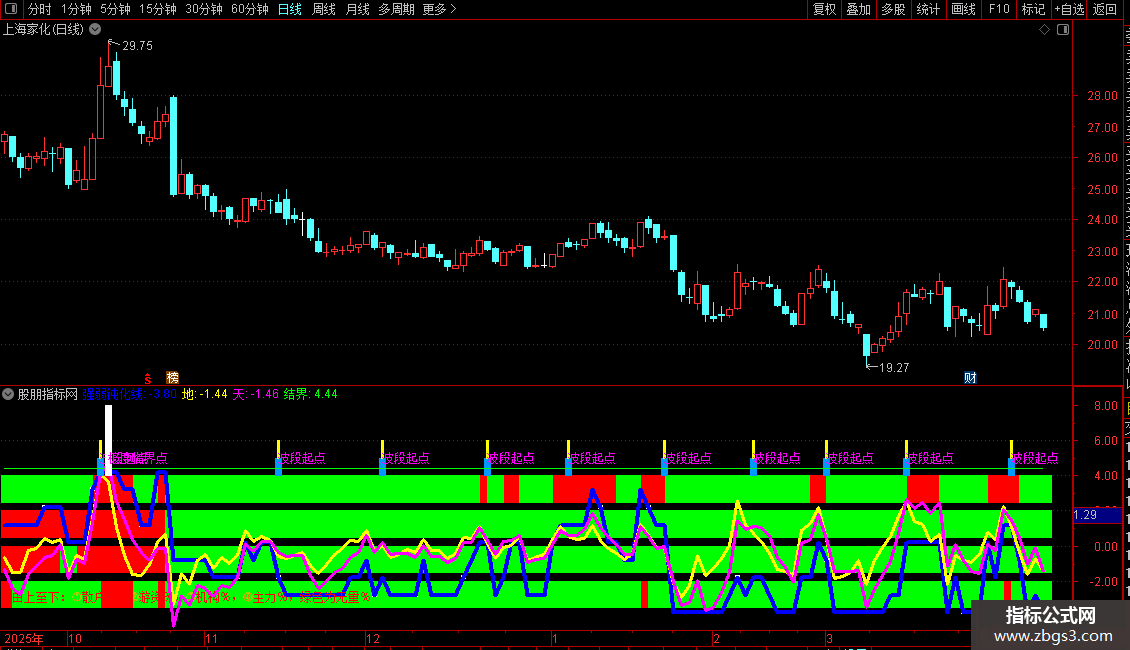1130x650 pixels.
Task: Click month 3 on the date axis
Action: coord(829,638)
